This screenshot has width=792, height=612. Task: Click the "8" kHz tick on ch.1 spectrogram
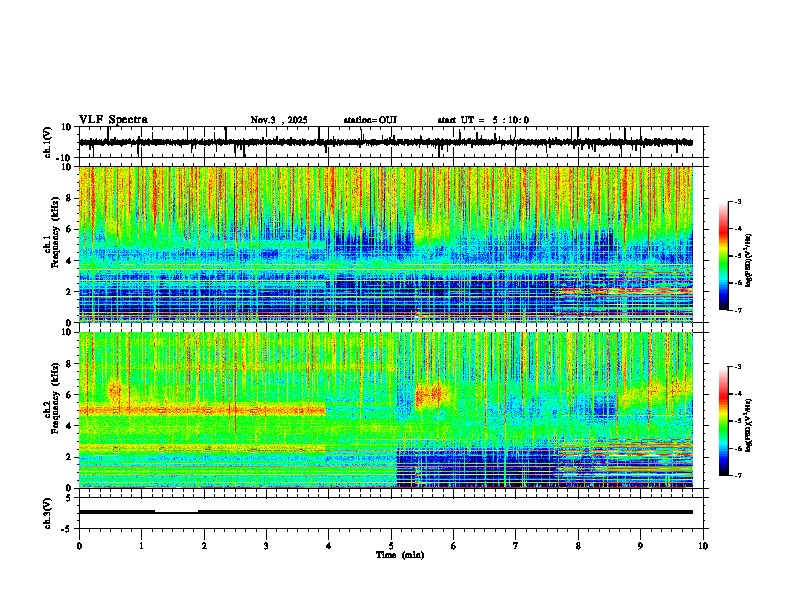(x=70, y=198)
